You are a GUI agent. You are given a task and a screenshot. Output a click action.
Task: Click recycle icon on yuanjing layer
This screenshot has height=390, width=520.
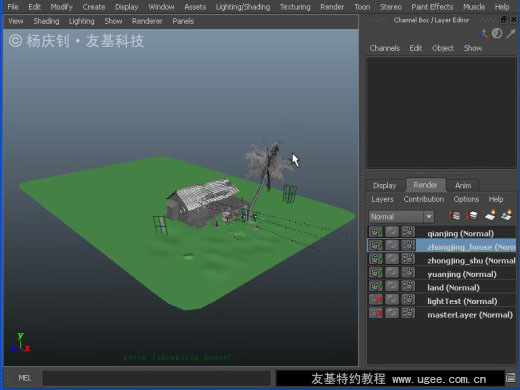[392, 272]
